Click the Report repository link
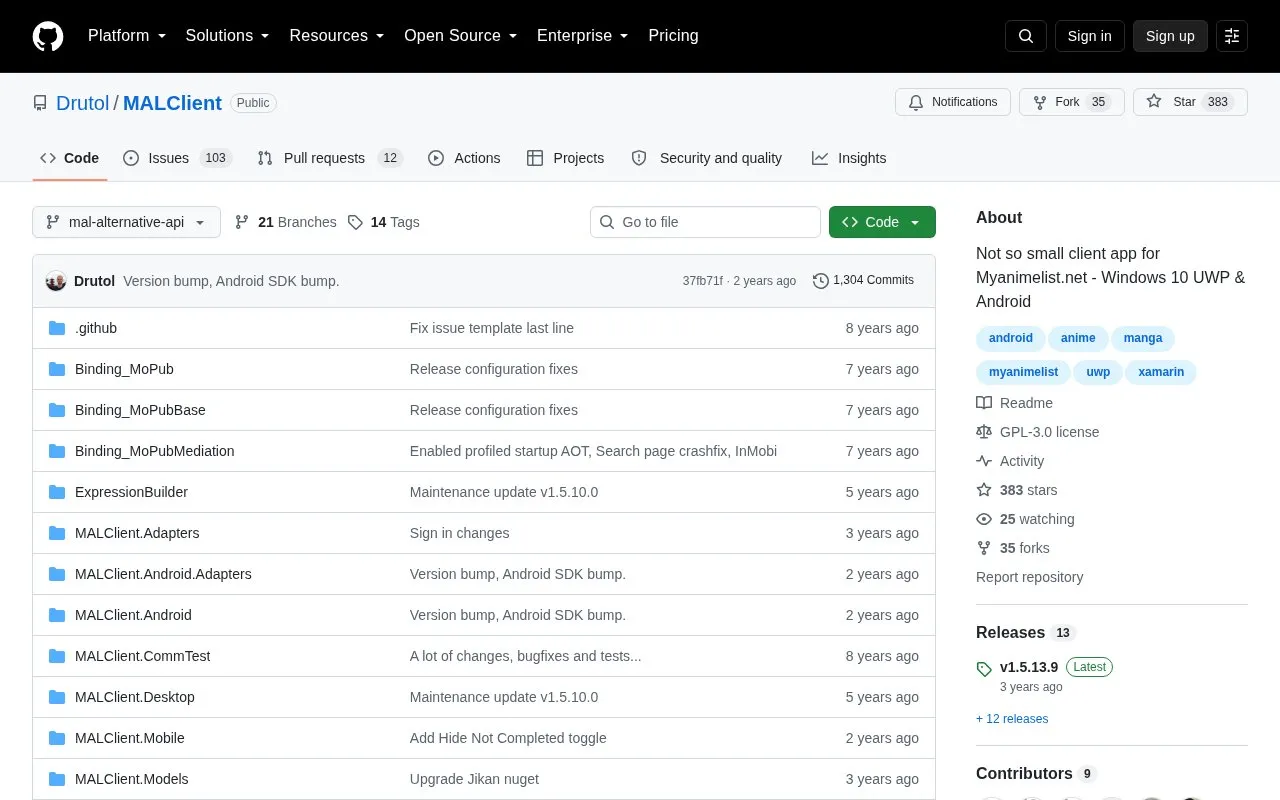 [1029, 577]
